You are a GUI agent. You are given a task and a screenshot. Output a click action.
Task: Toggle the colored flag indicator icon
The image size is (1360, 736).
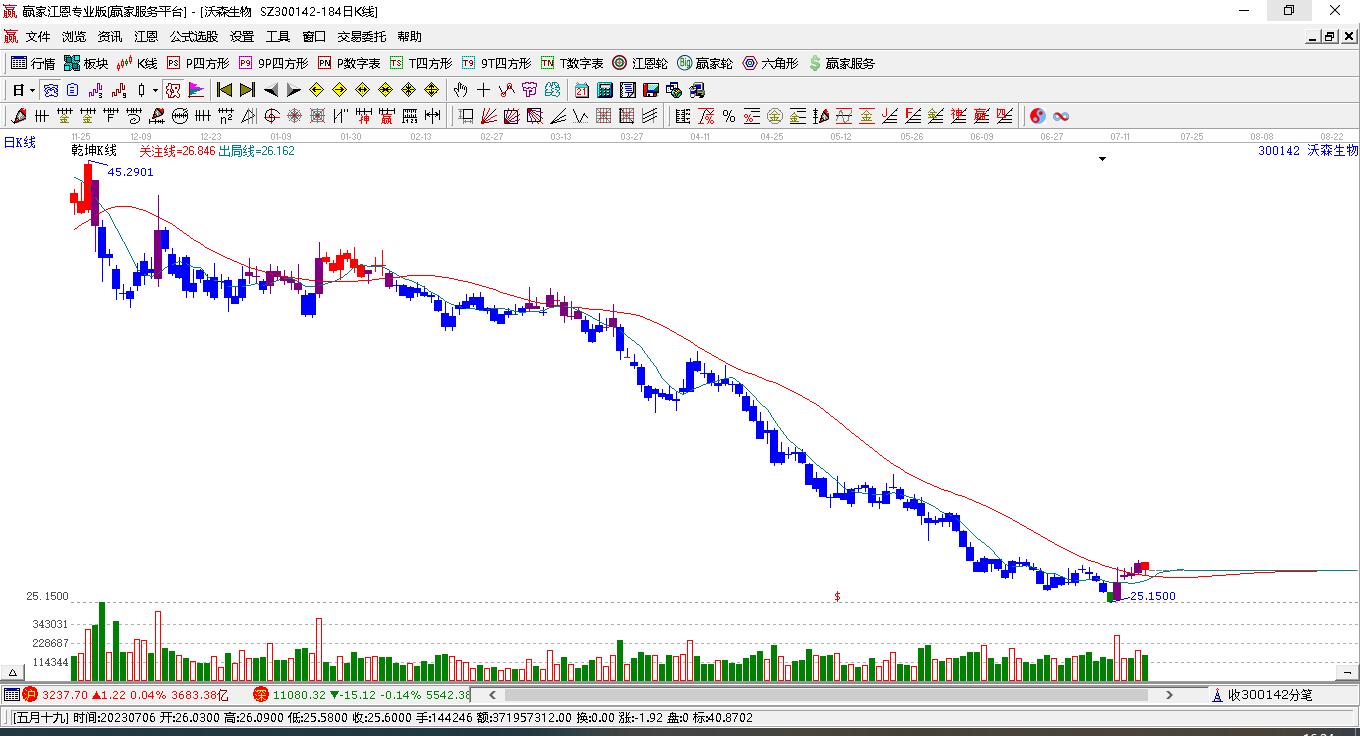[196, 90]
